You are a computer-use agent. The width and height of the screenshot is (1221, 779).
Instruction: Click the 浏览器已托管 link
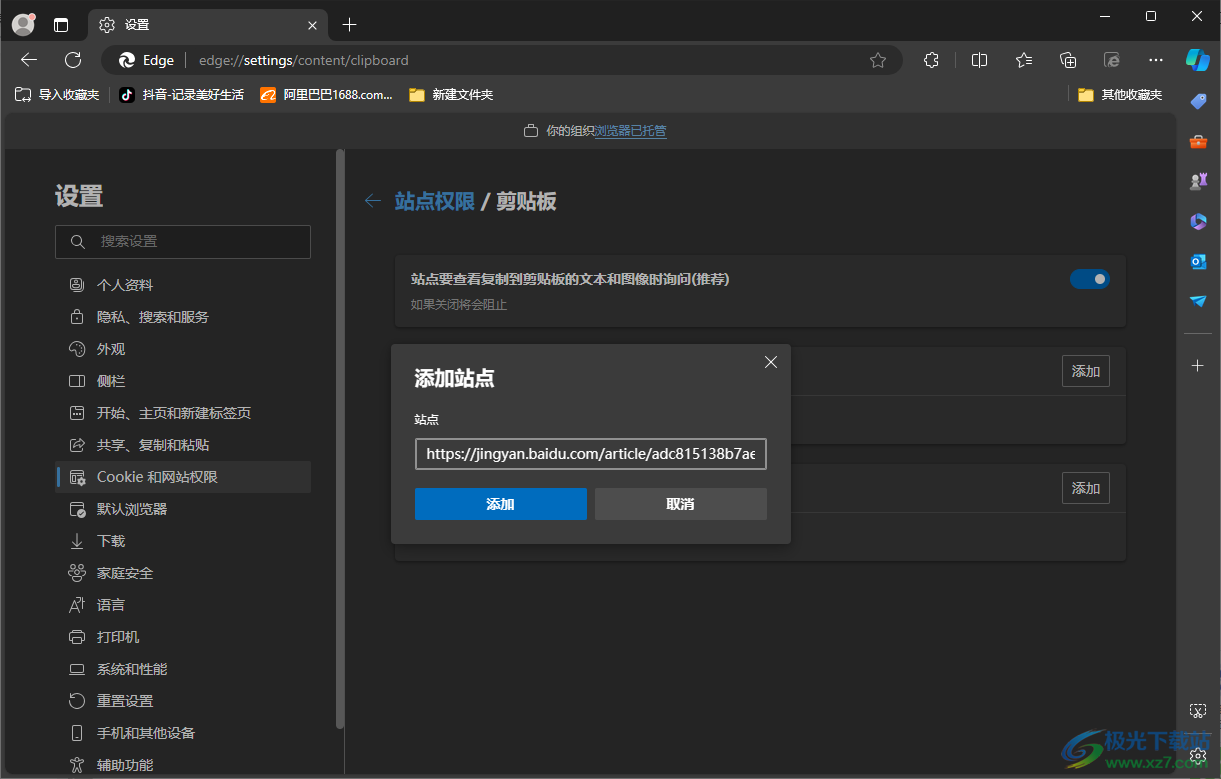(630, 131)
